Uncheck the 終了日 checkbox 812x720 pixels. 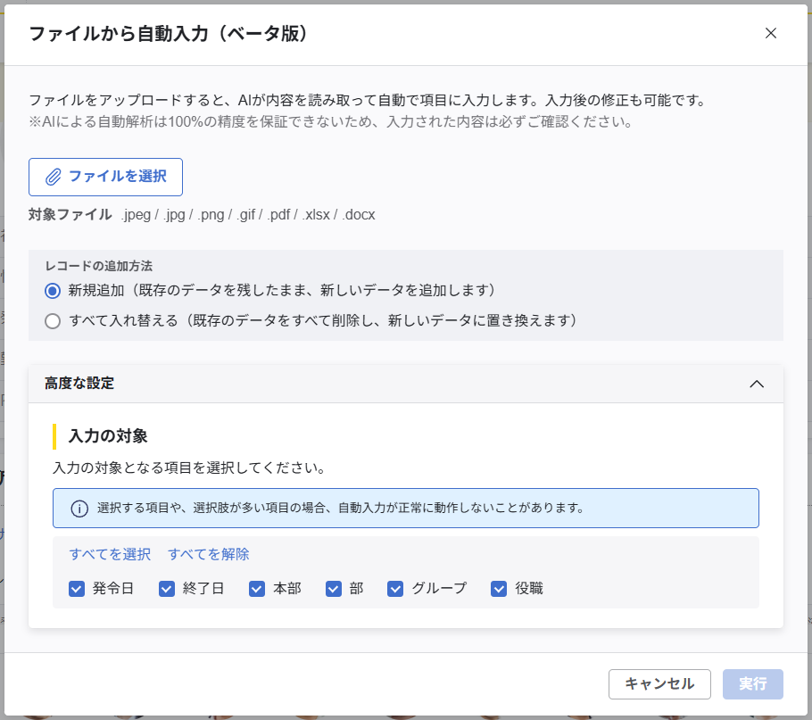[166, 589]
